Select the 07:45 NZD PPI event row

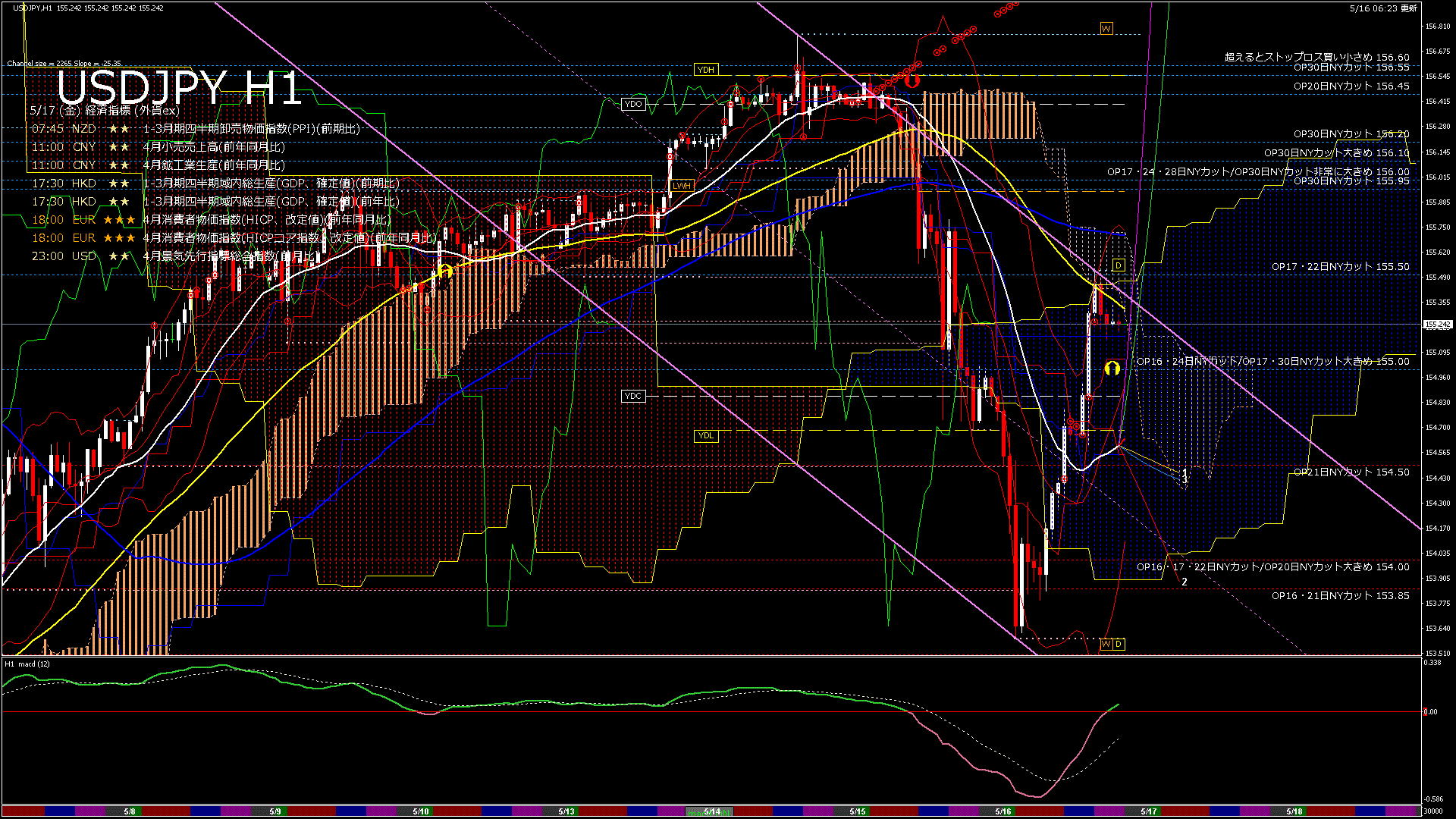pos(196,129)
